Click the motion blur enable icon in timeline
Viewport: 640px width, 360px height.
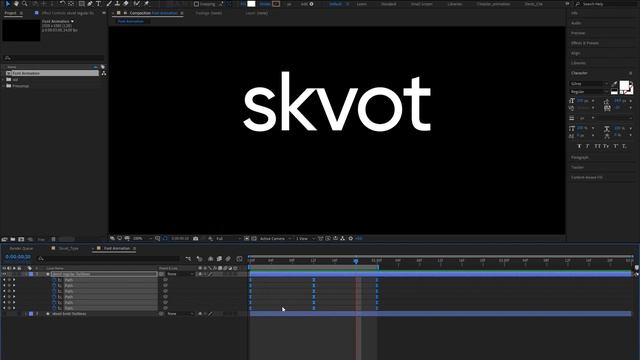point(228,258)
